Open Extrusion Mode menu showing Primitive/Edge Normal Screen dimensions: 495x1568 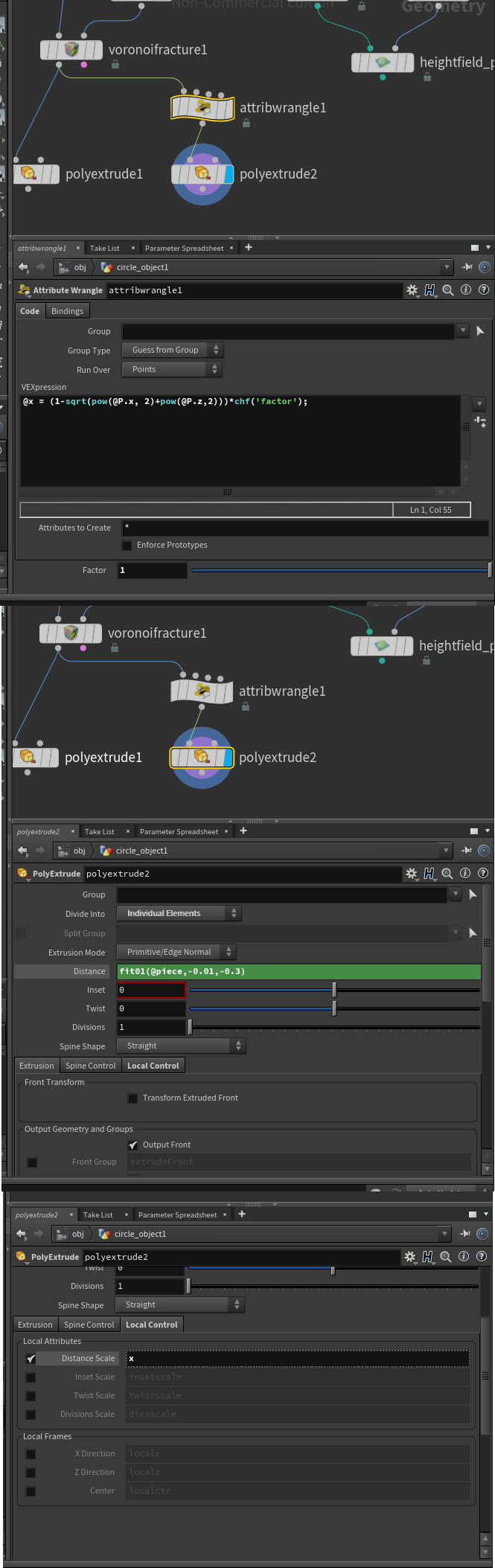pos(176,953)
